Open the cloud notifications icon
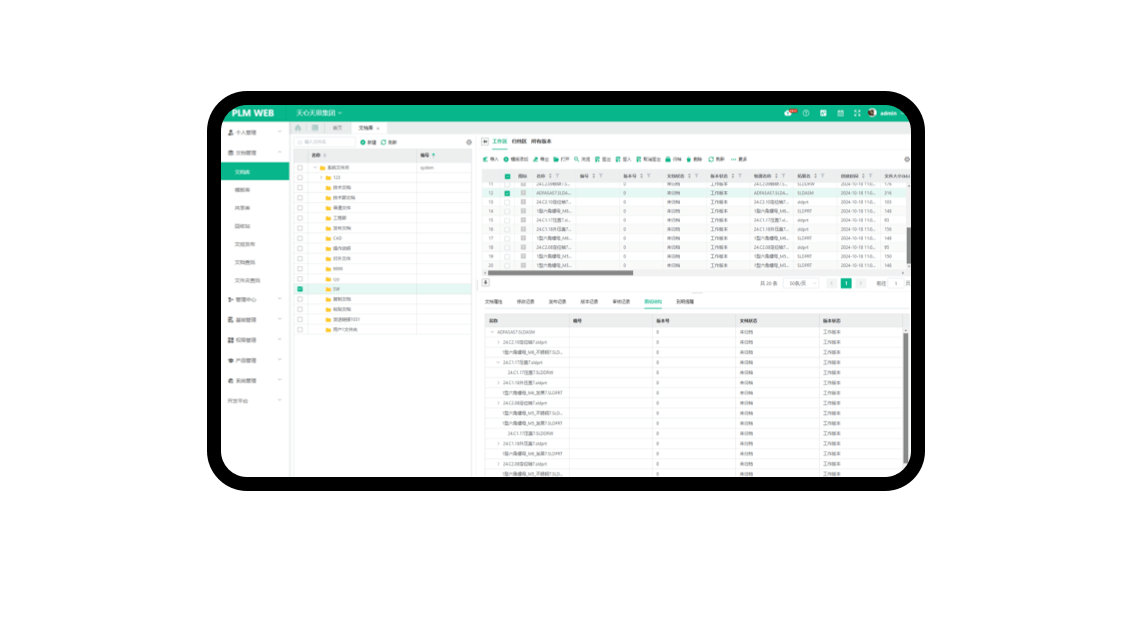Screen dimensions: 1131x628 coord(789,113)
